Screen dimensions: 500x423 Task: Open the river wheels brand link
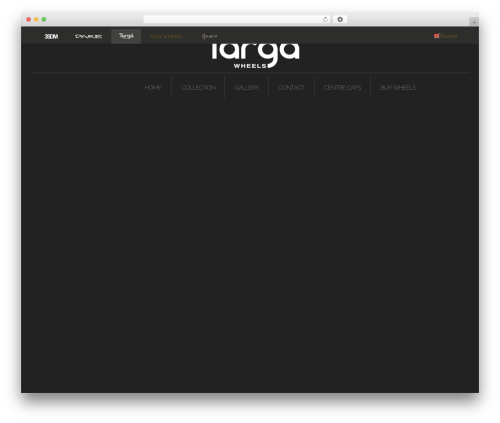[166, 36]
